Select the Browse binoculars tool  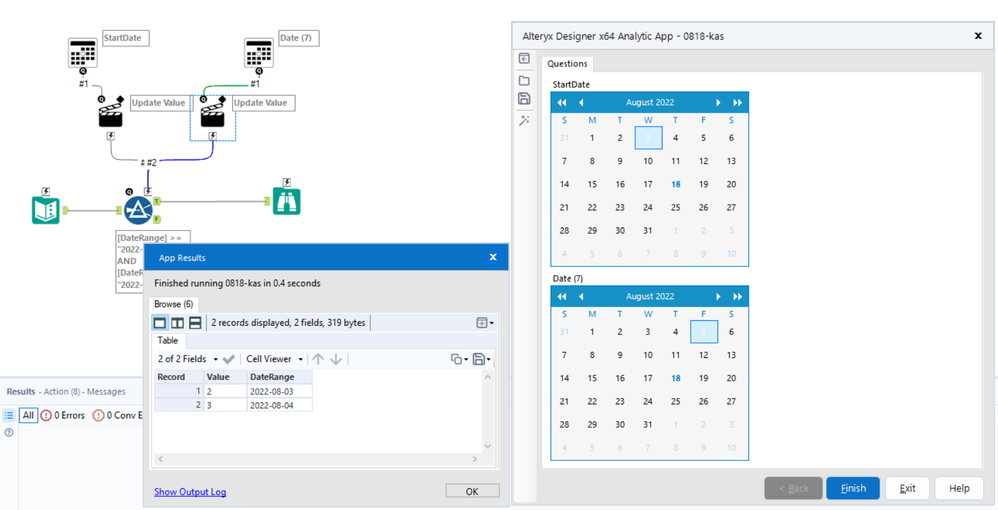click(x=286, y=201)
